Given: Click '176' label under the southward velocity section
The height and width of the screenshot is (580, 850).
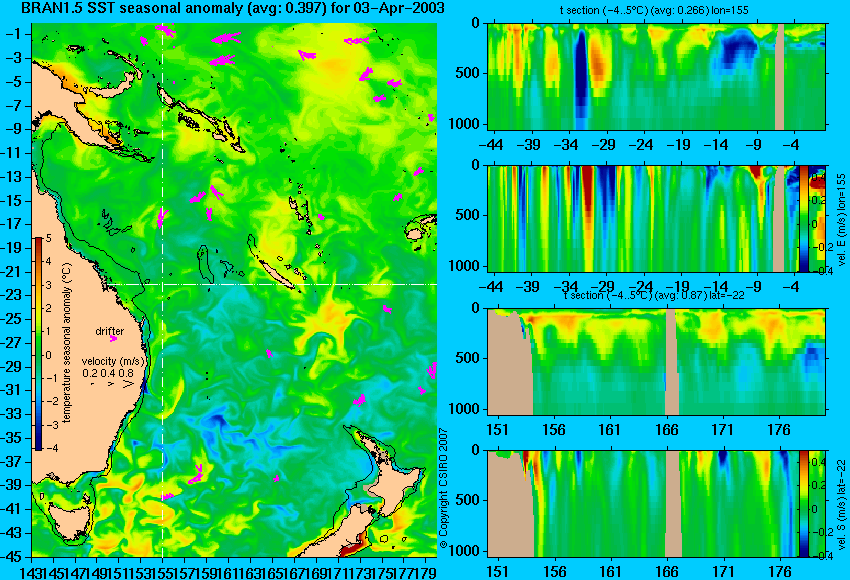Looking at the screenshot, I should (779, 572).
